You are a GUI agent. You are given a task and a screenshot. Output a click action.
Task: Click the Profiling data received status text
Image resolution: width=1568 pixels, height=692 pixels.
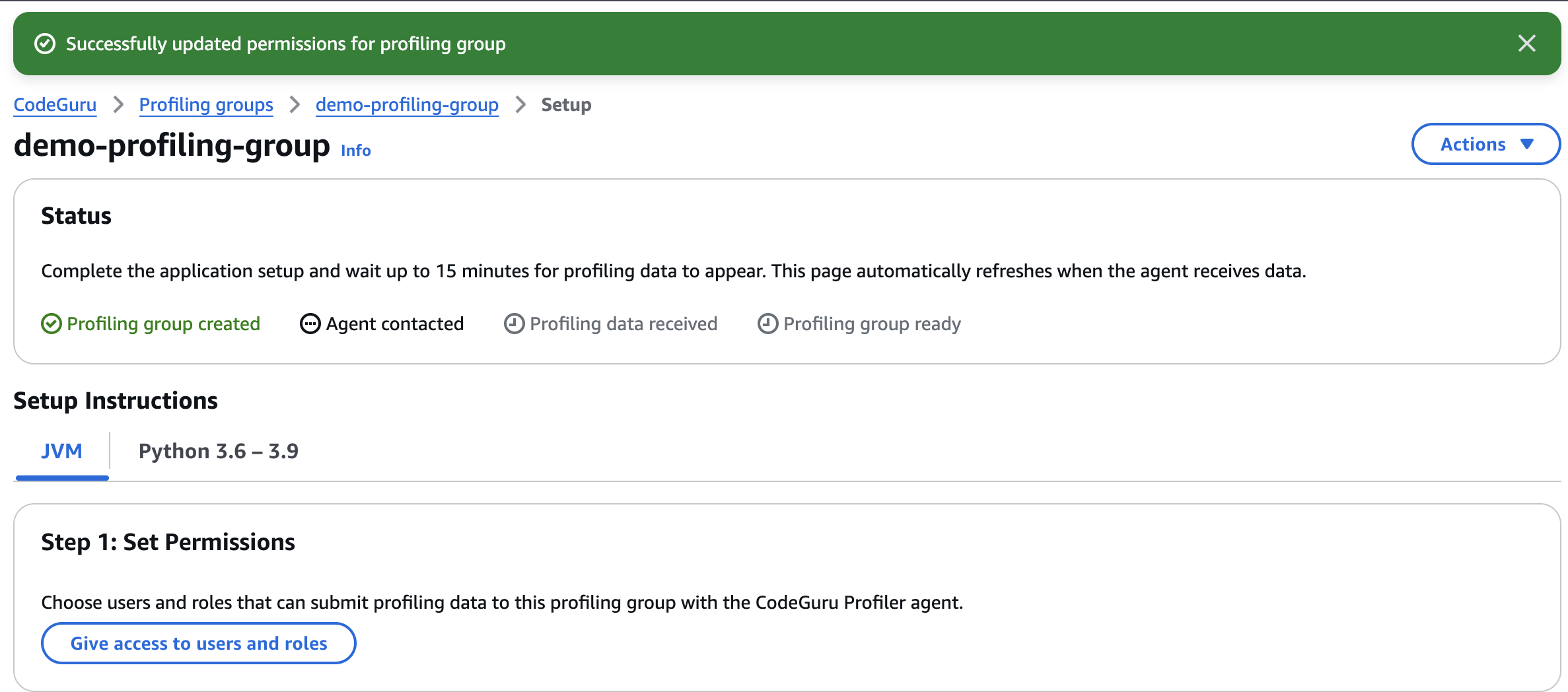point(624,324)
